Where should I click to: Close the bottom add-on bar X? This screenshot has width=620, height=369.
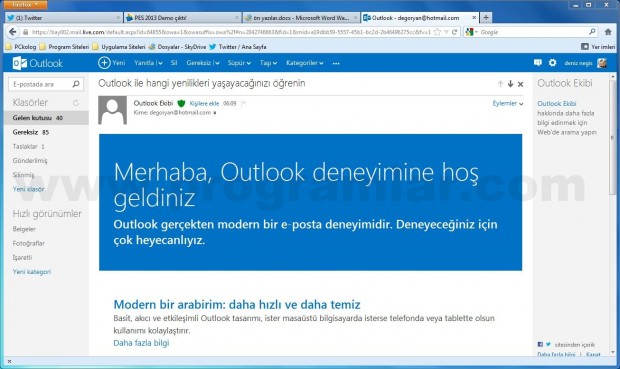[x=9, y=361]
